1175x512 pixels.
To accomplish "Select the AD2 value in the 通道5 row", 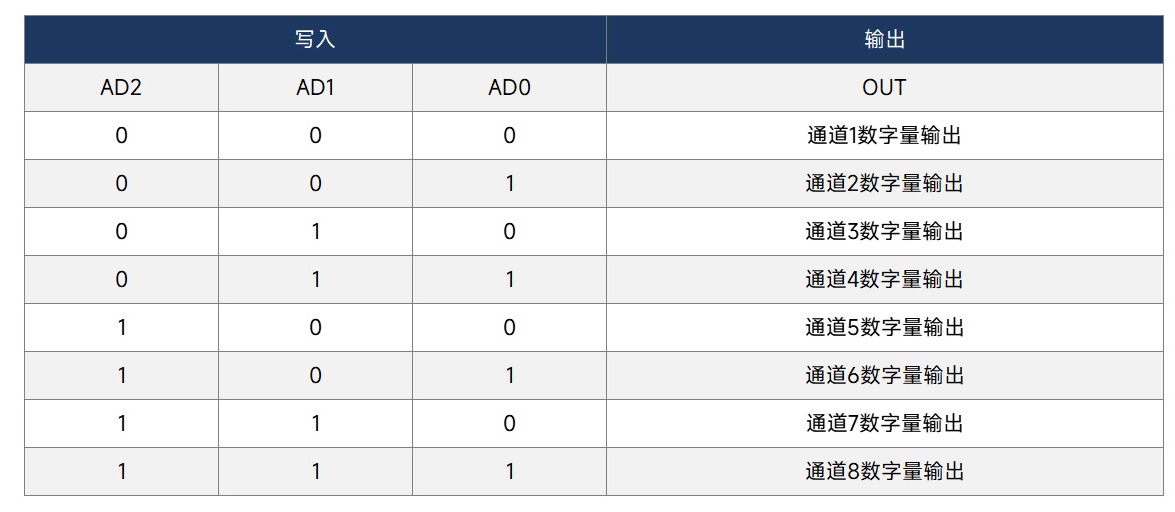I will coord(121,328).
